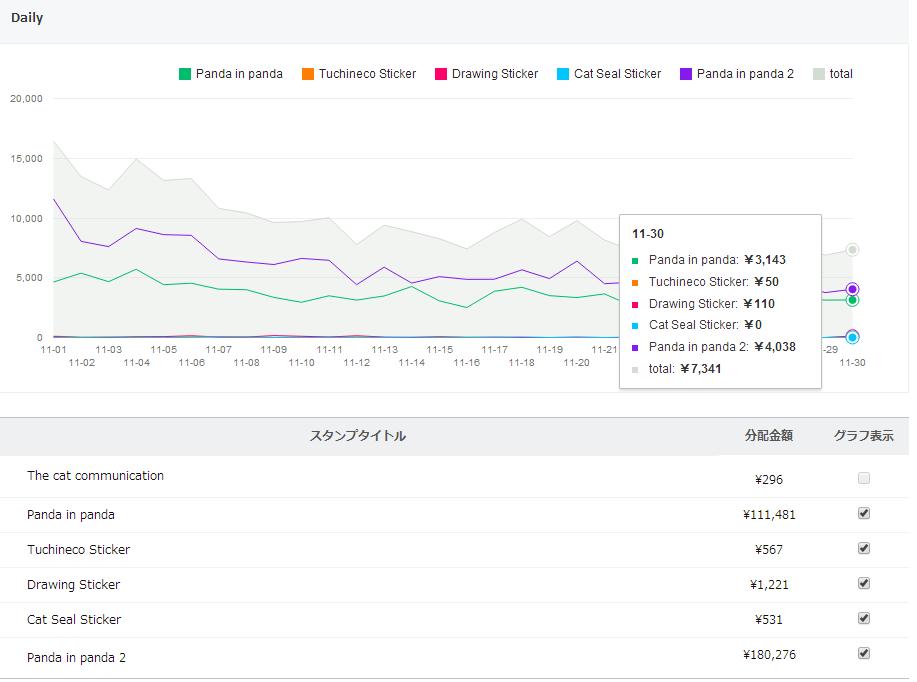The width and height of the screenshot is (917, 682).
Task: Uncheck Cat Seal Sticker graph checkbox
Action: pyautogui.click(x=864, y=619)
